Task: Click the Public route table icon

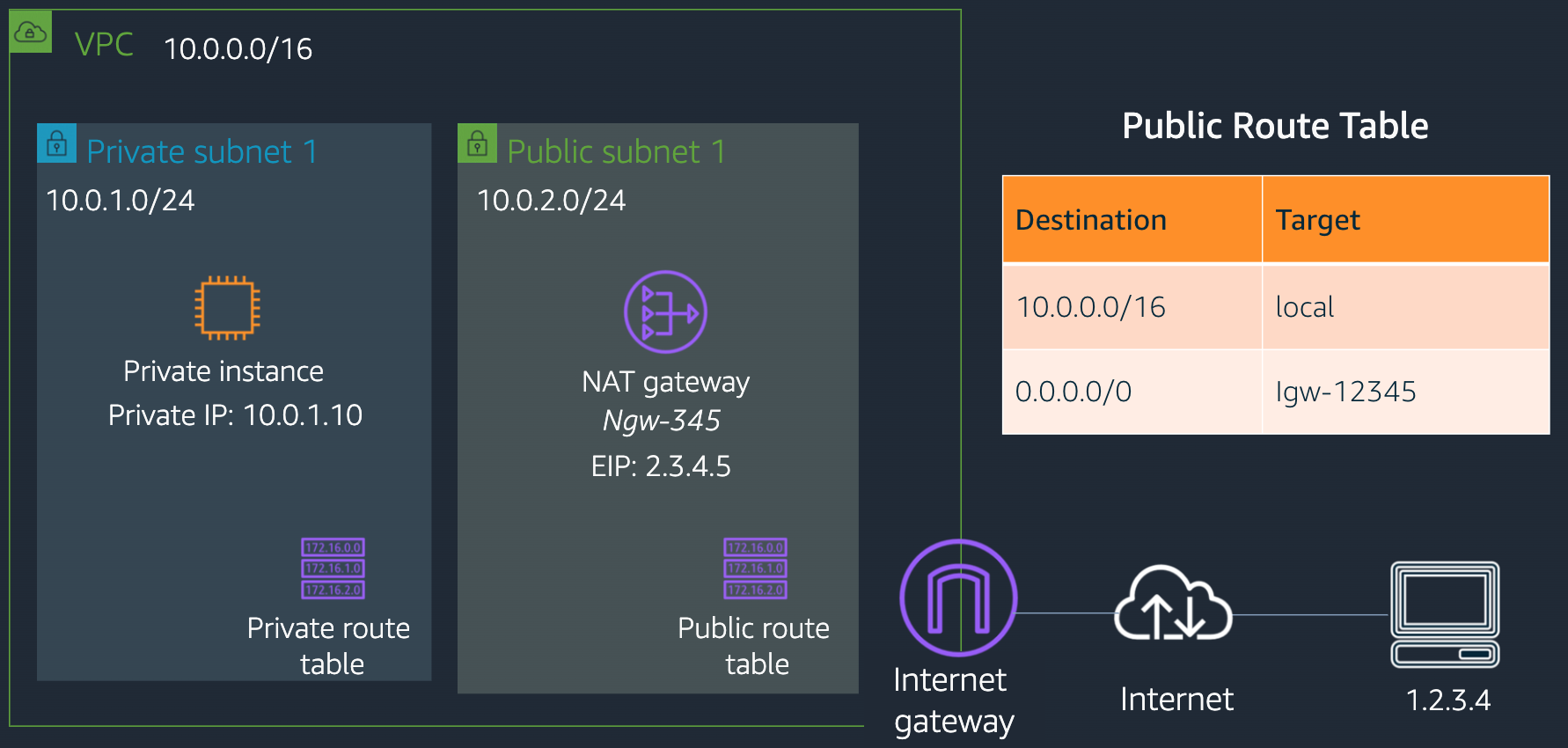Action: coord(755,568)
